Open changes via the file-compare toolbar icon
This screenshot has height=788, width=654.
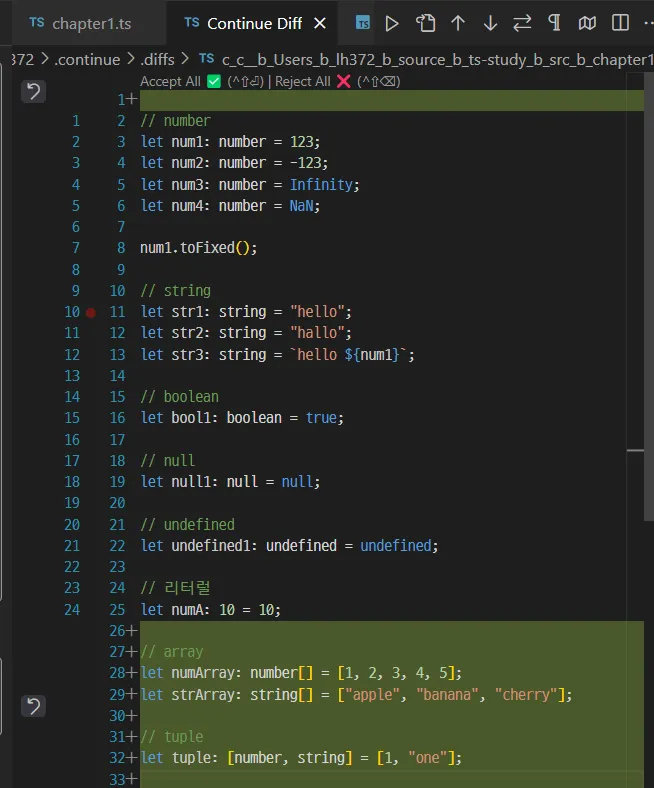[x=425, y=23]
